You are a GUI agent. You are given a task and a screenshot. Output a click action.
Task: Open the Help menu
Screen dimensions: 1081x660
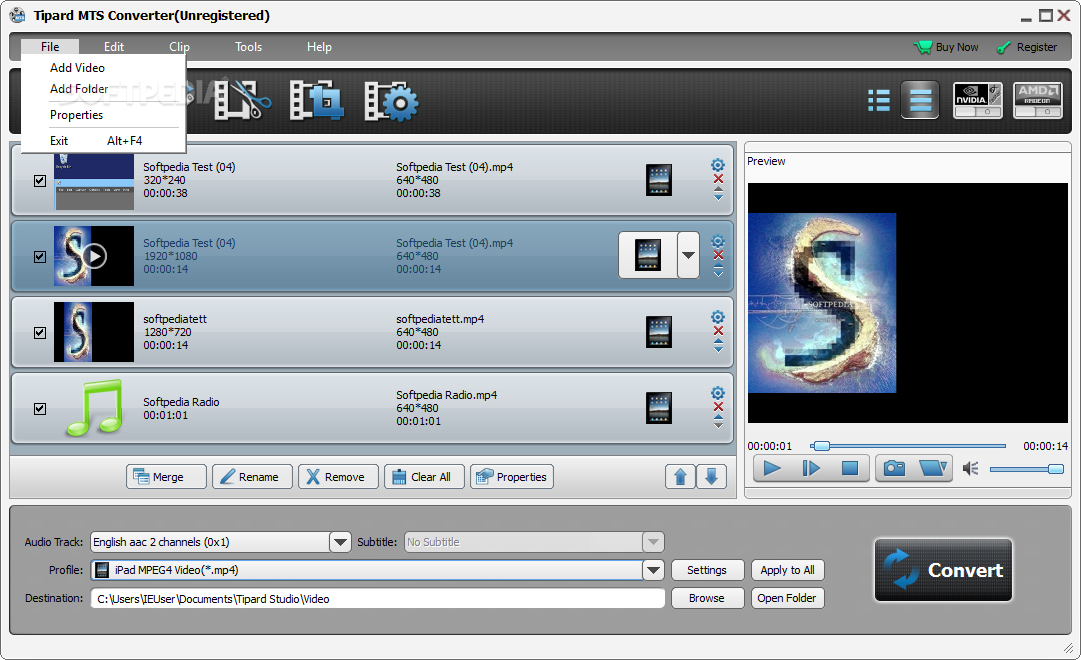(x=319, y=46)
